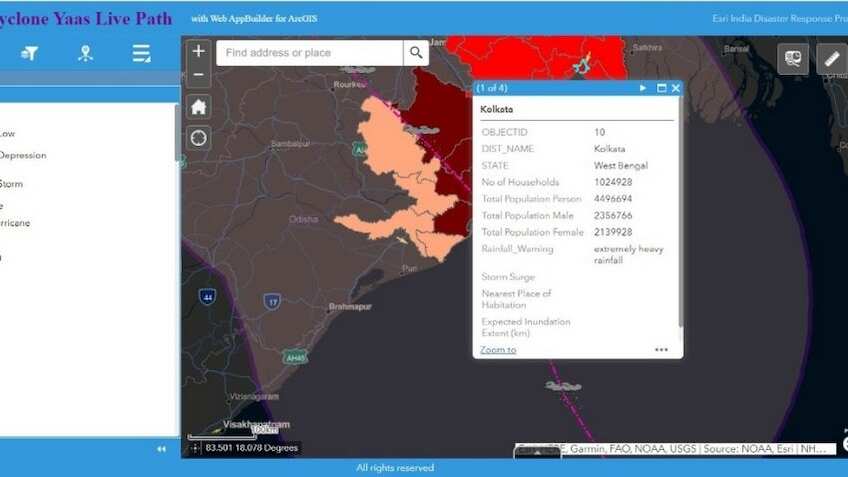Select the Measurement ruler tool

(831, 59)
